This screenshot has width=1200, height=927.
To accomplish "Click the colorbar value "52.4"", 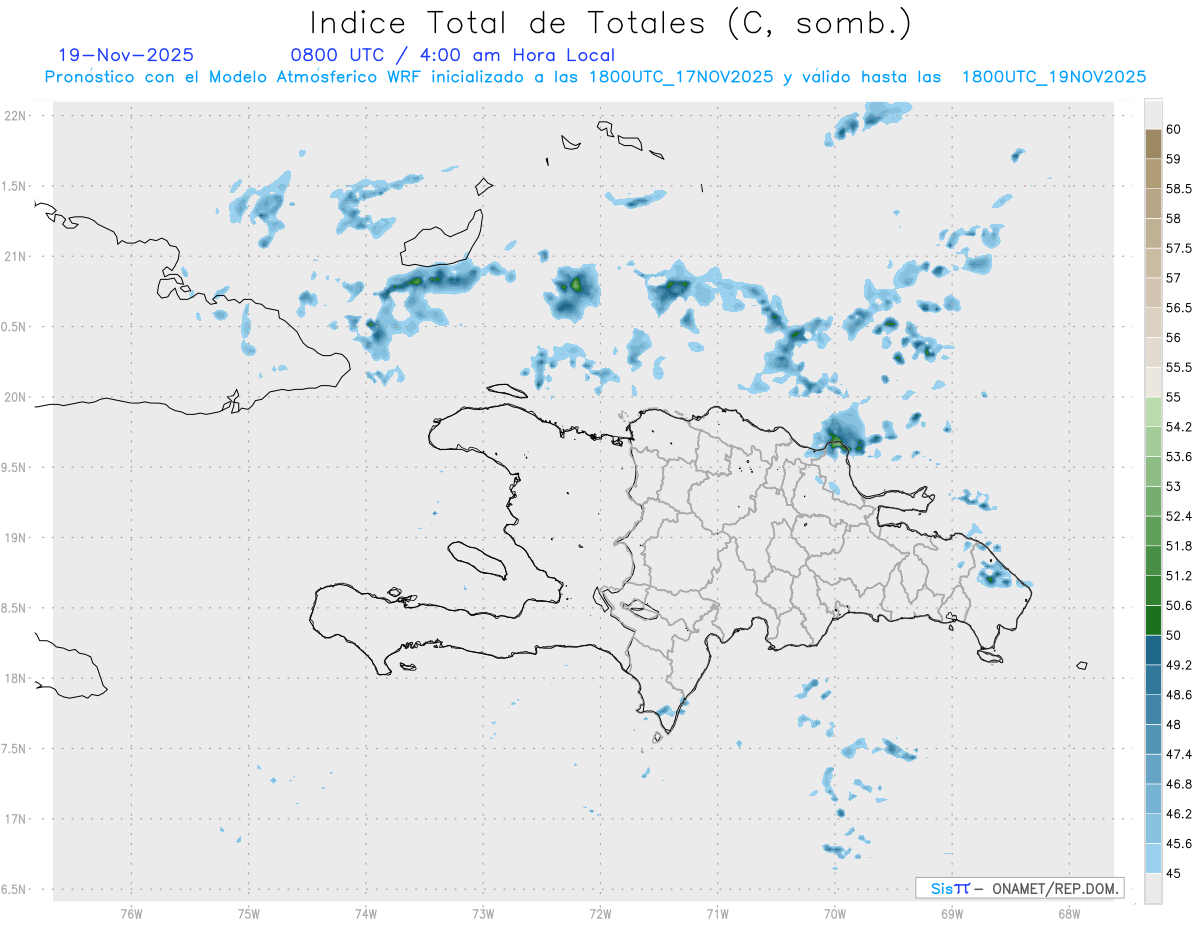I will (1178, 516).
